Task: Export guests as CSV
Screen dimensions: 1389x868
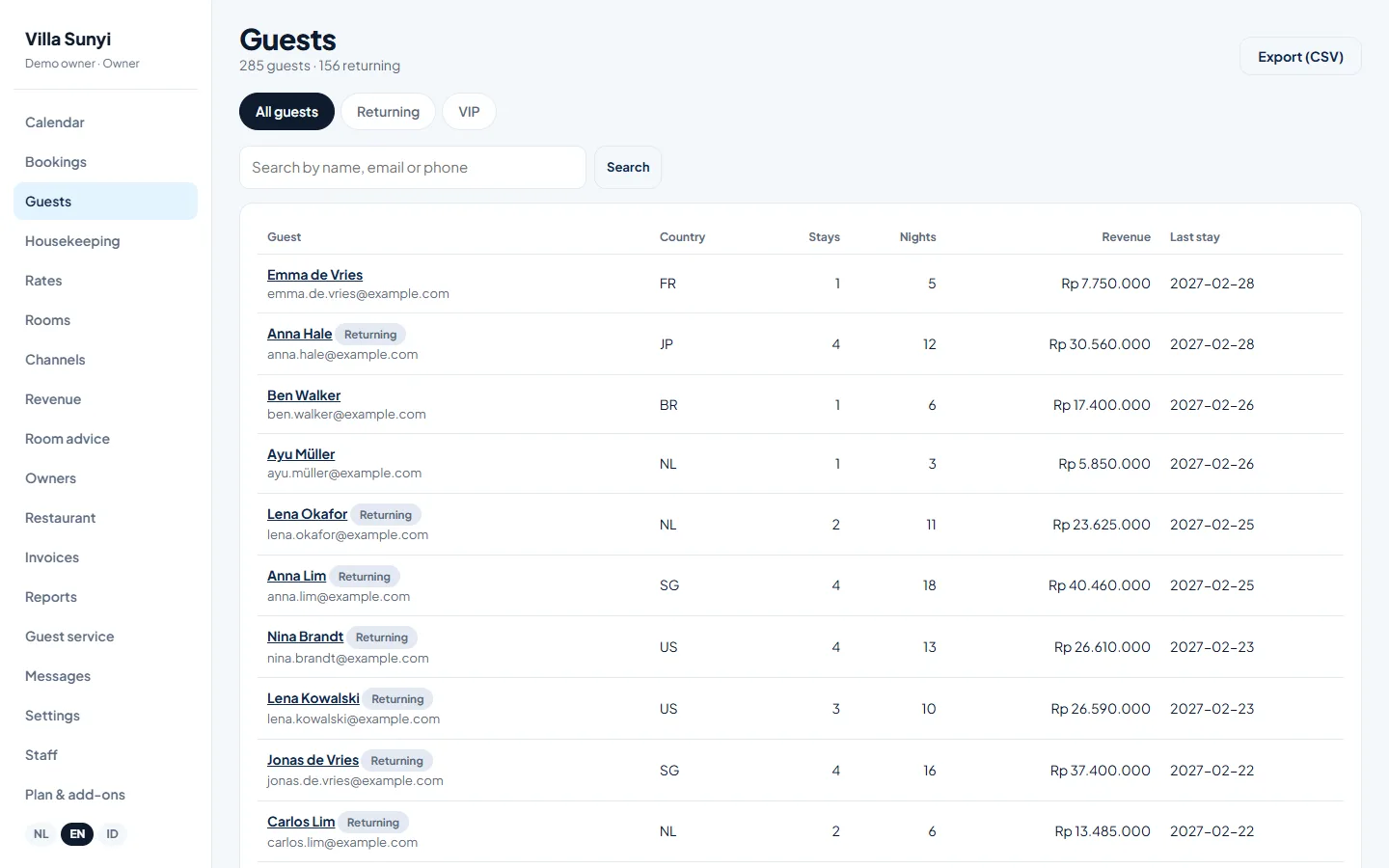Action: pos(1300,57)
